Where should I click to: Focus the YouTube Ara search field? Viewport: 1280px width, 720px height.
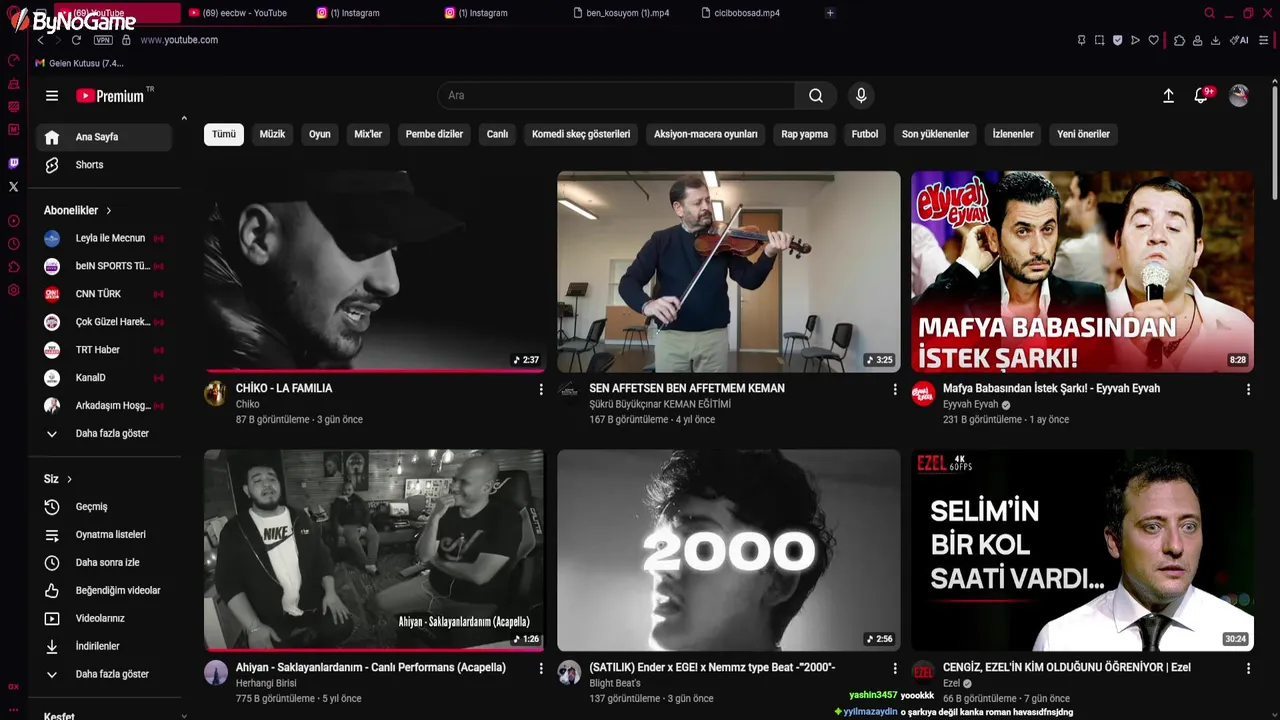pos(616,96)
